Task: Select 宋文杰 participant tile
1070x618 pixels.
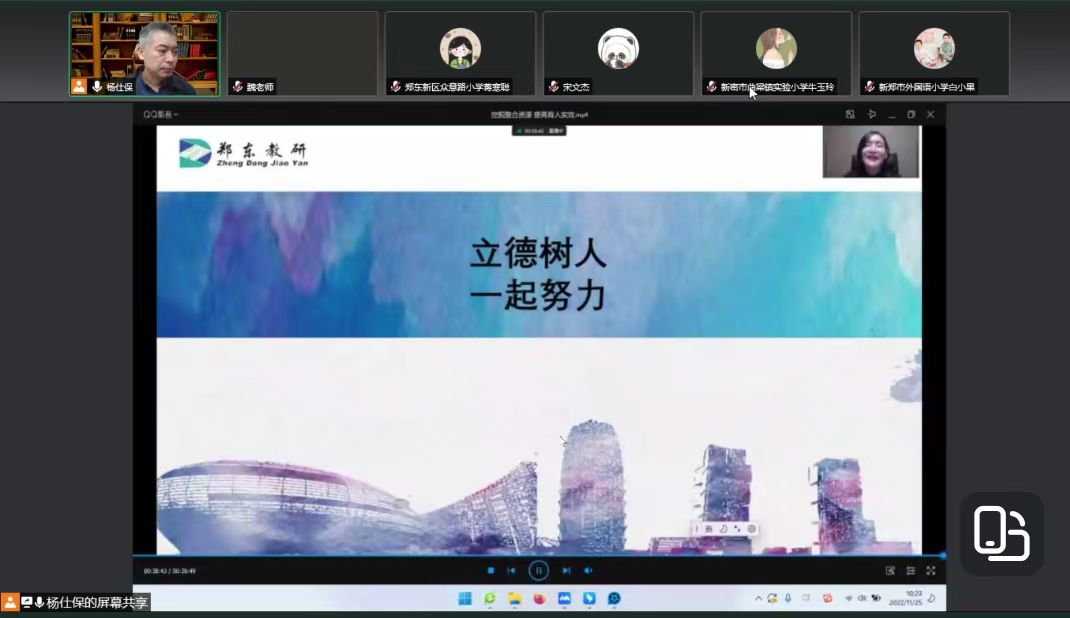Action: 618,54
